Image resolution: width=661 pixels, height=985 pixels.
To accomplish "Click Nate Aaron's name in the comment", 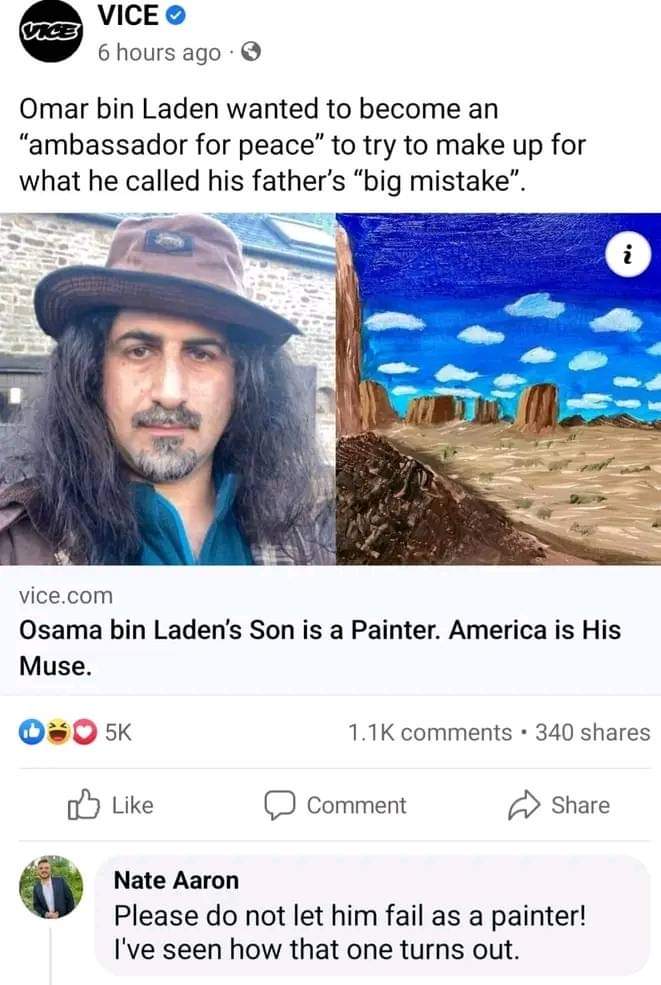I will point(176,880).
